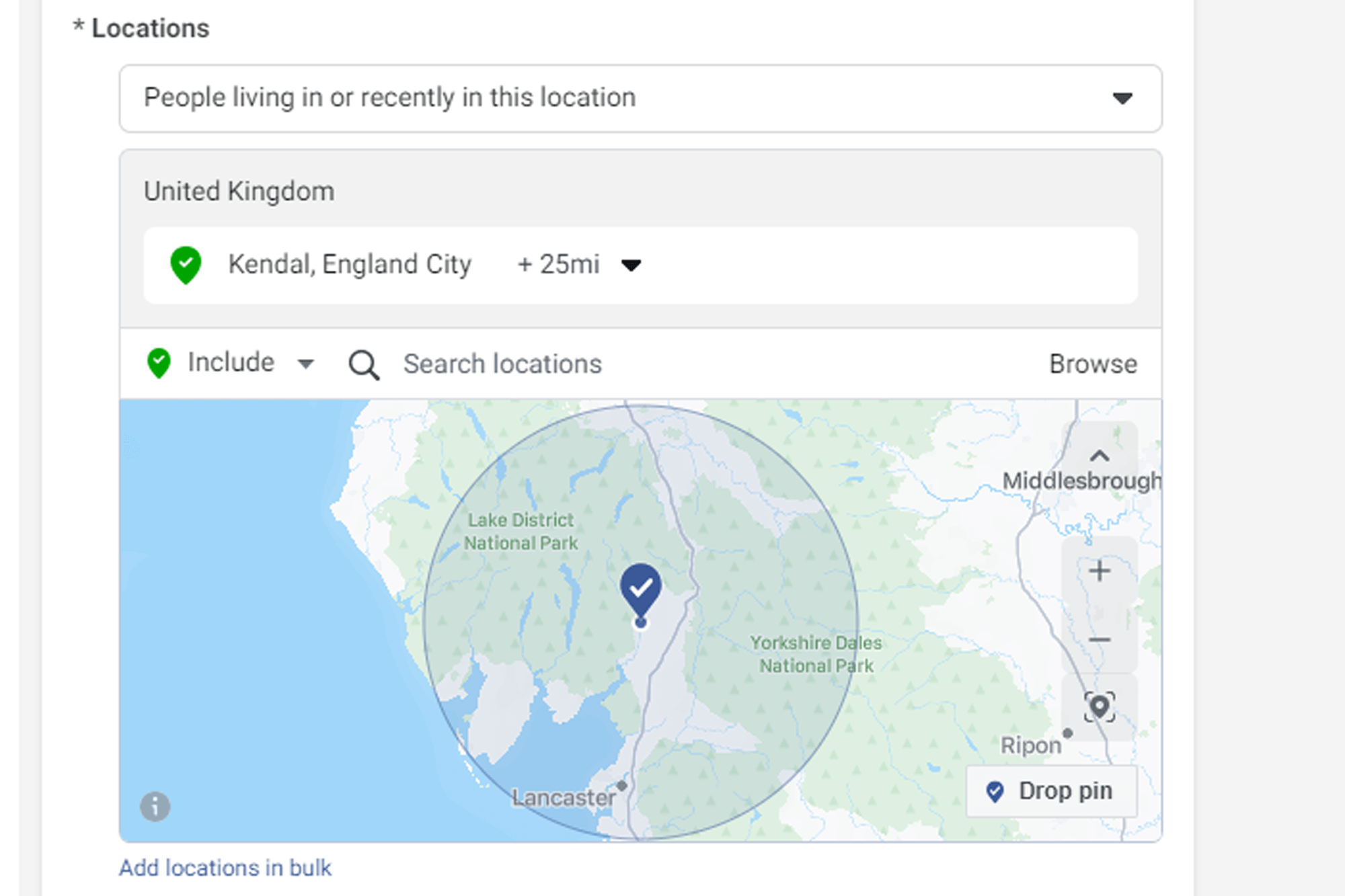Select the Kendal, England City entry

point(350,264)
